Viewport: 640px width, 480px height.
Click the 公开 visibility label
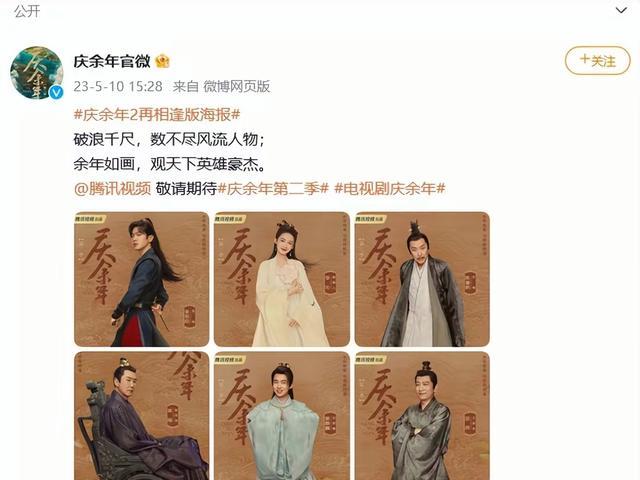point(27,11)
